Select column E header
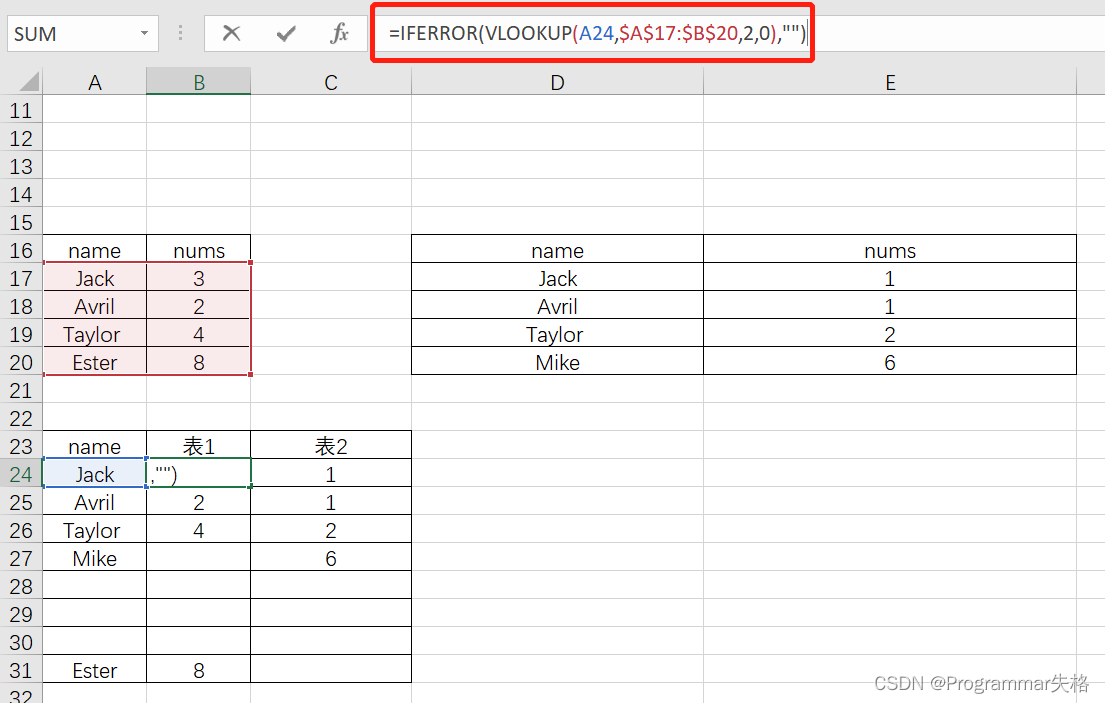 click(890, 82)
